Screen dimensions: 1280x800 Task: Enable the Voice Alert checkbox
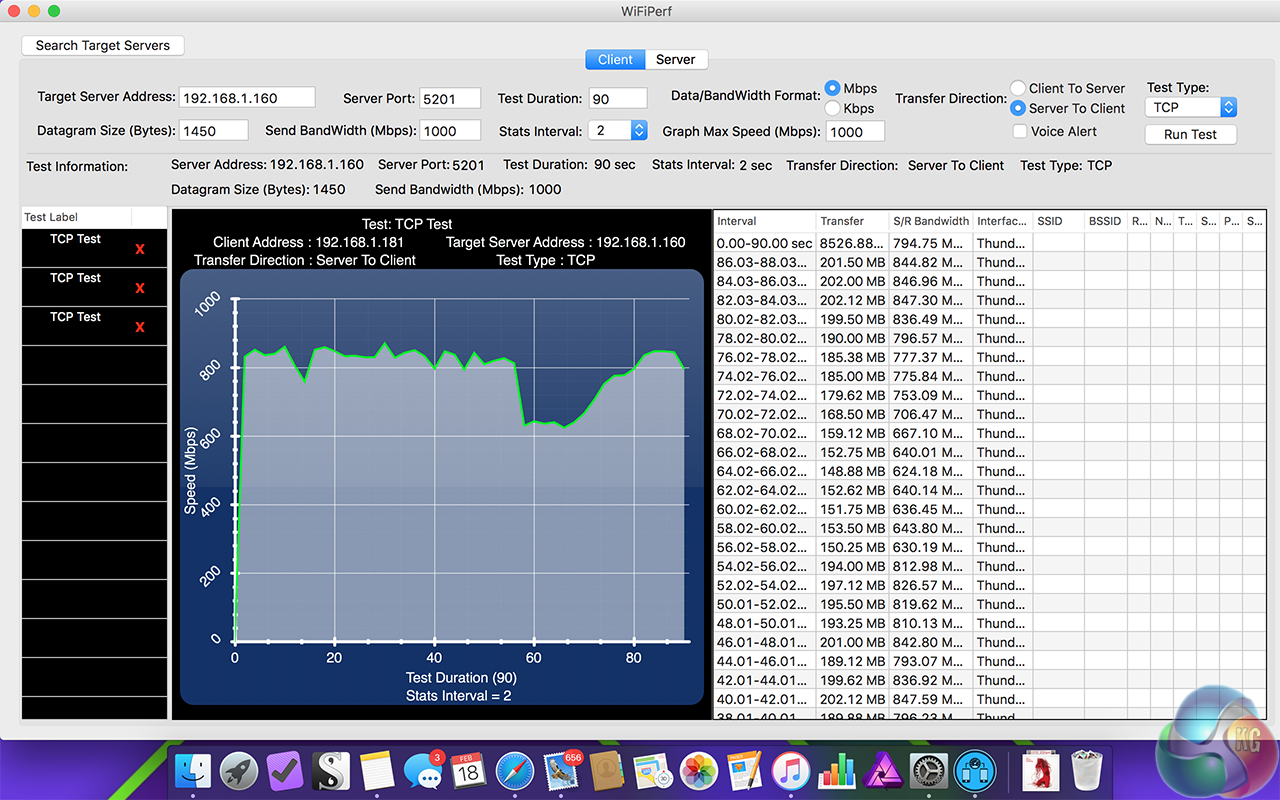click(x=1019, y=131)
